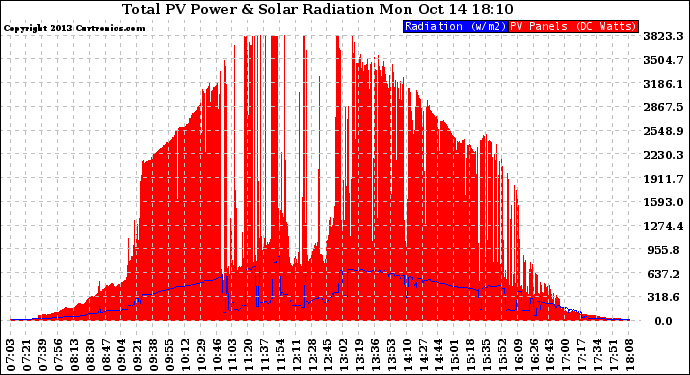
Task: Click the x-axis time label 09:04
Action: coord(122,355)
